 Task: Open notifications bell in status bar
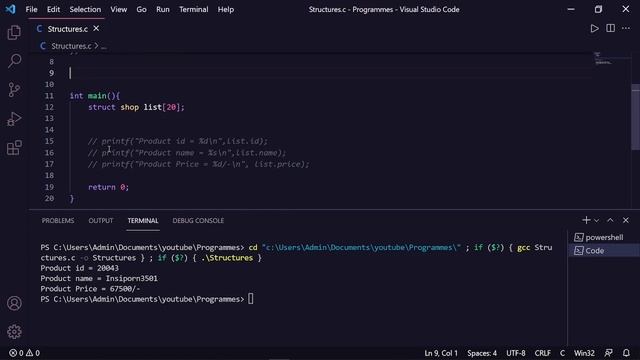[626, 353]
